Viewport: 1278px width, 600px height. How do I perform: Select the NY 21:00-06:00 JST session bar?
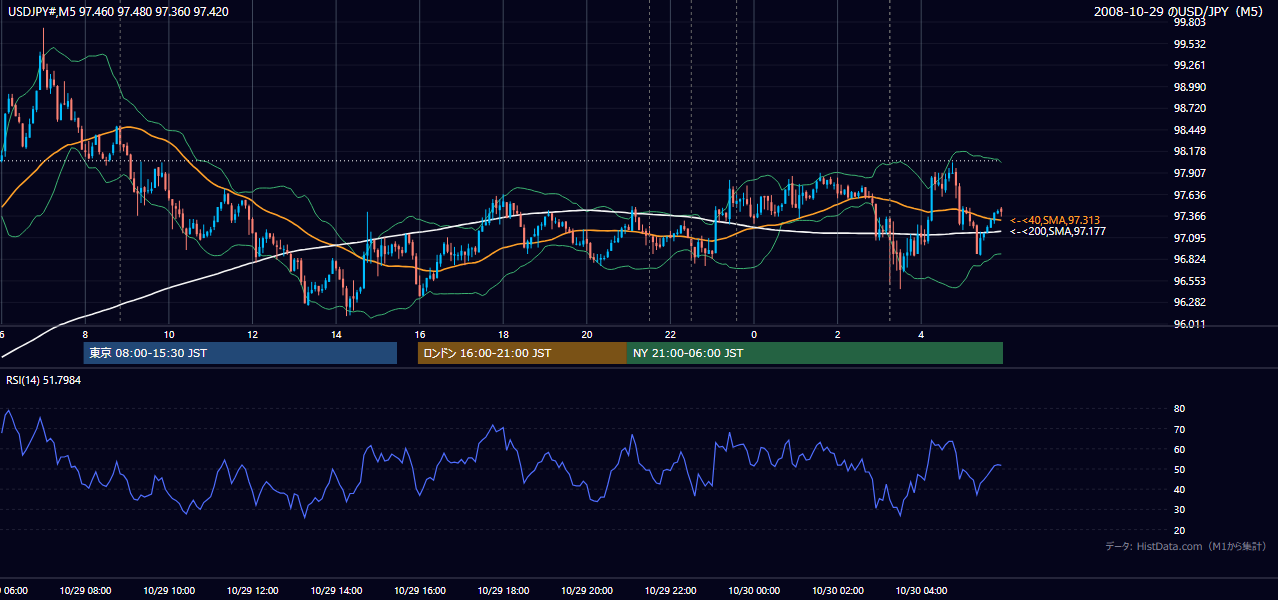coord(815,353)
